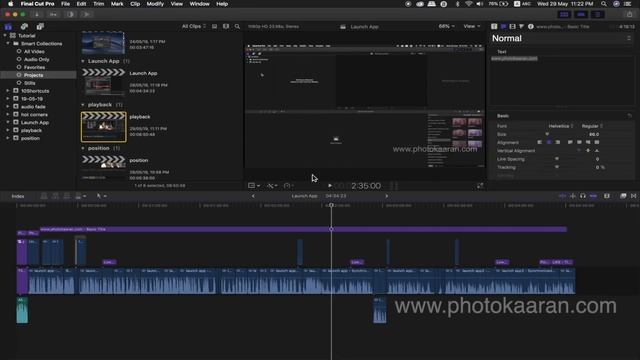640x360 pixels.
Task: Toggle timeline skimming
Action: click(x=562, y=196)
